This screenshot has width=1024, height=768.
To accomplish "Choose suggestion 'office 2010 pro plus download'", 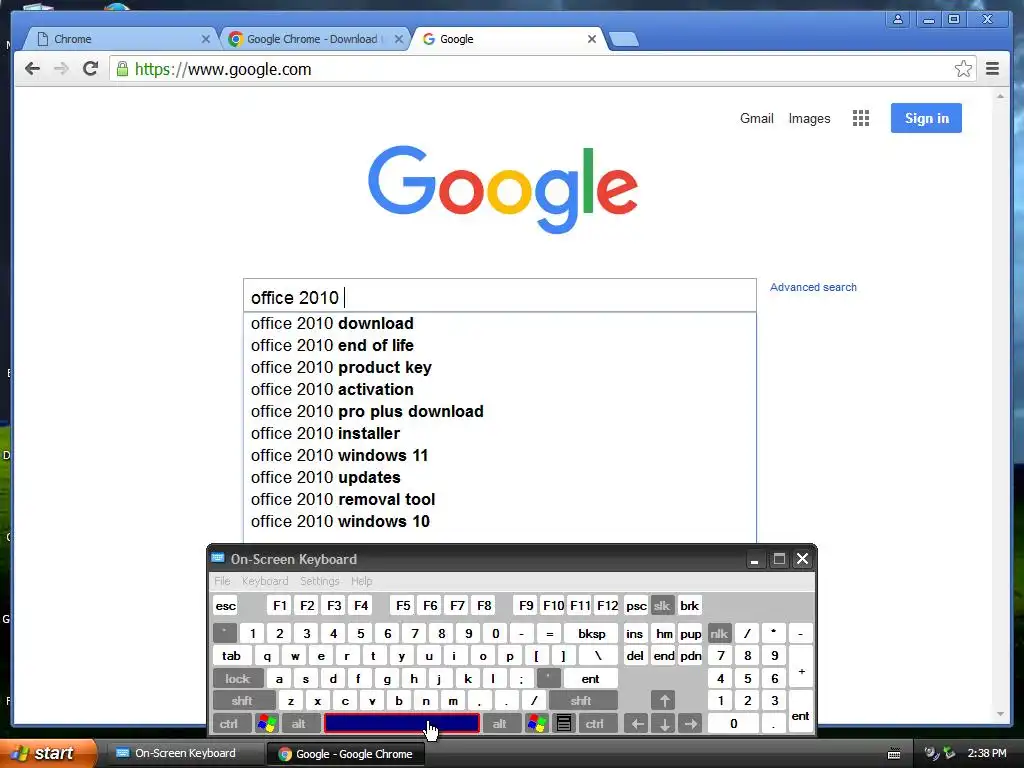I will [x=500, y=411].
